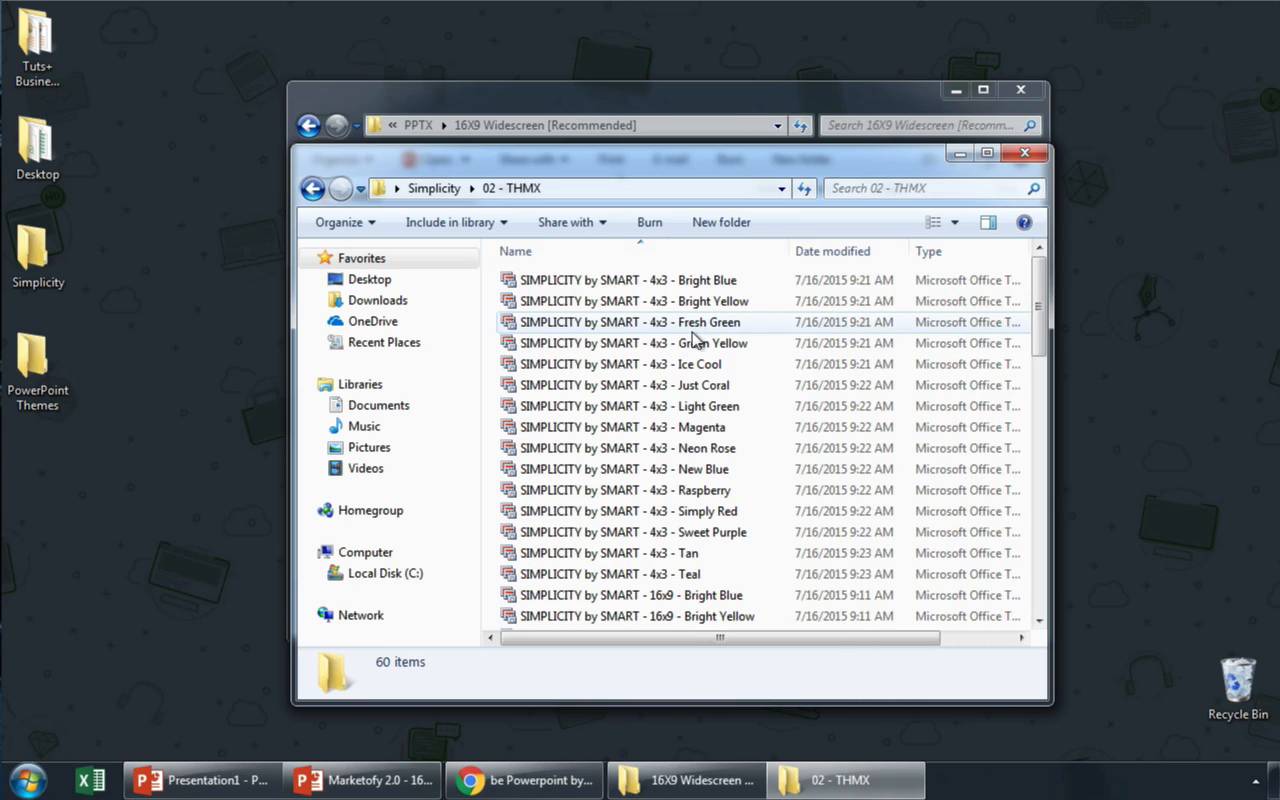Open the Pictures library

(369, 447)
